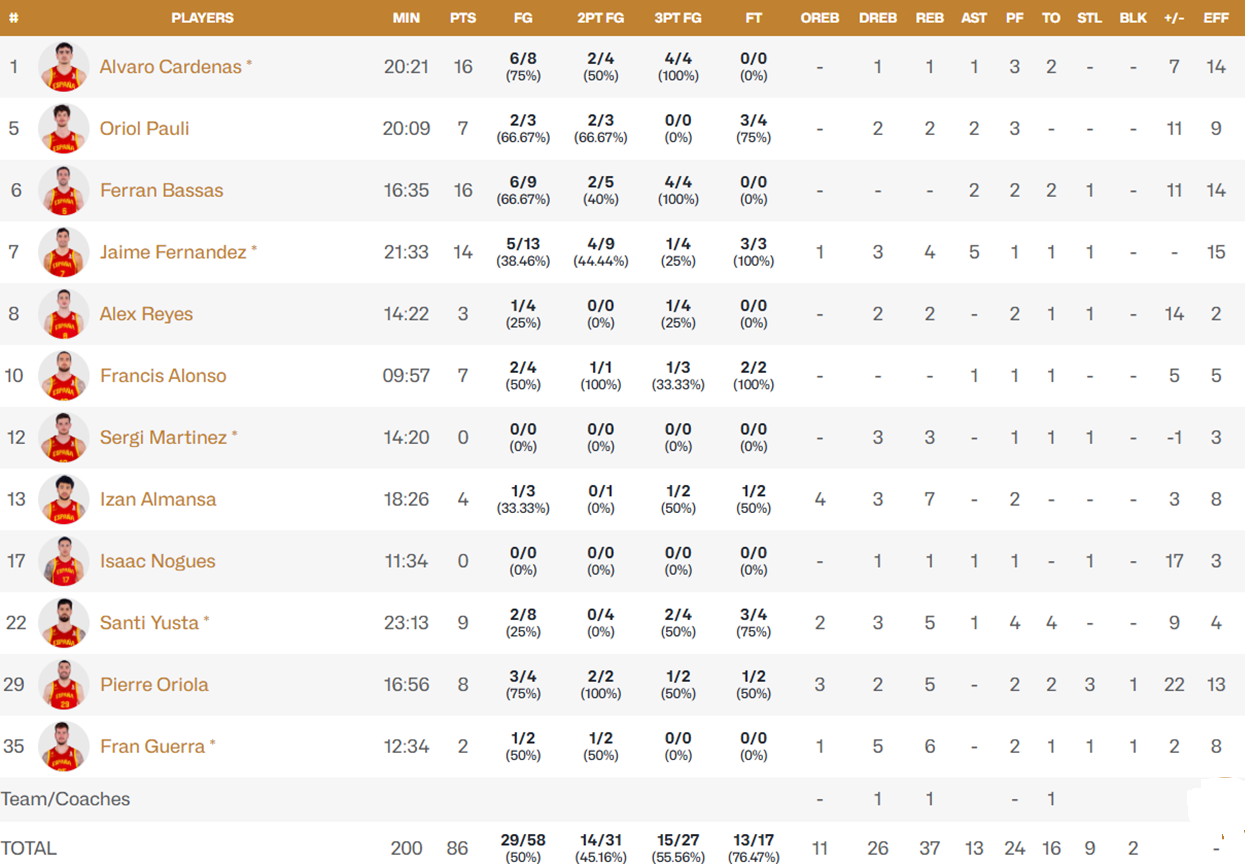
Task: Click Oriol Pauli's avatar image
Action: (64, 129)
